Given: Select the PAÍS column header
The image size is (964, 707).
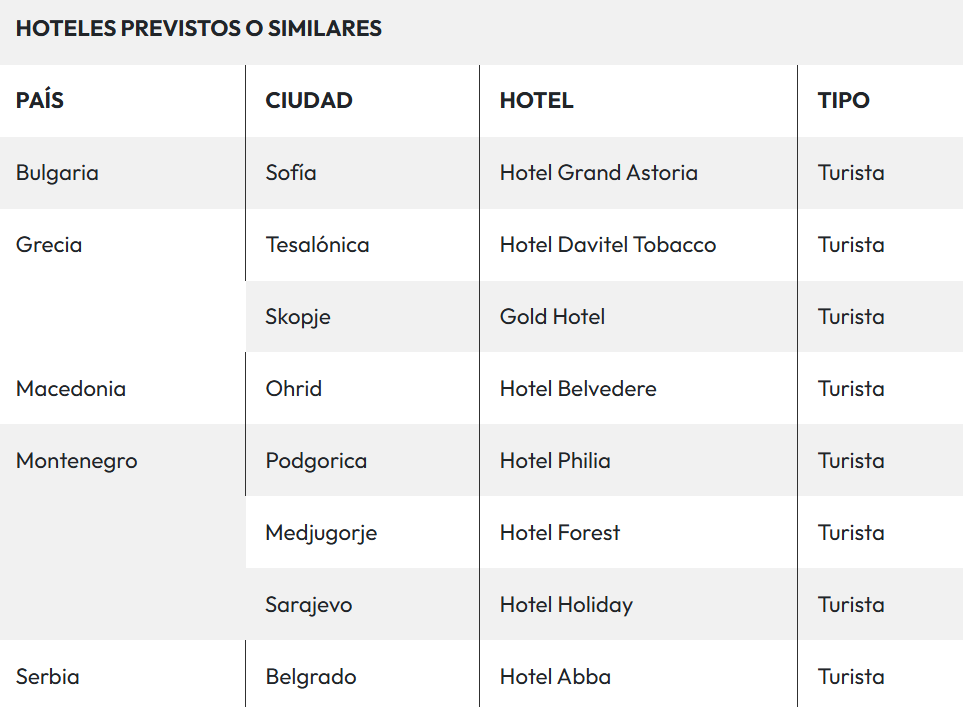Looking at the screenshot, I should point(40,101).
